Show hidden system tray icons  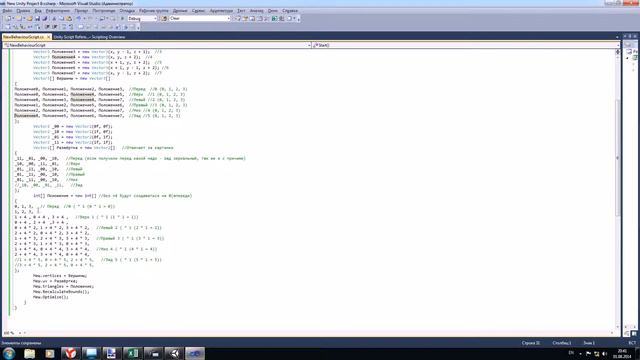click(580, 353)
